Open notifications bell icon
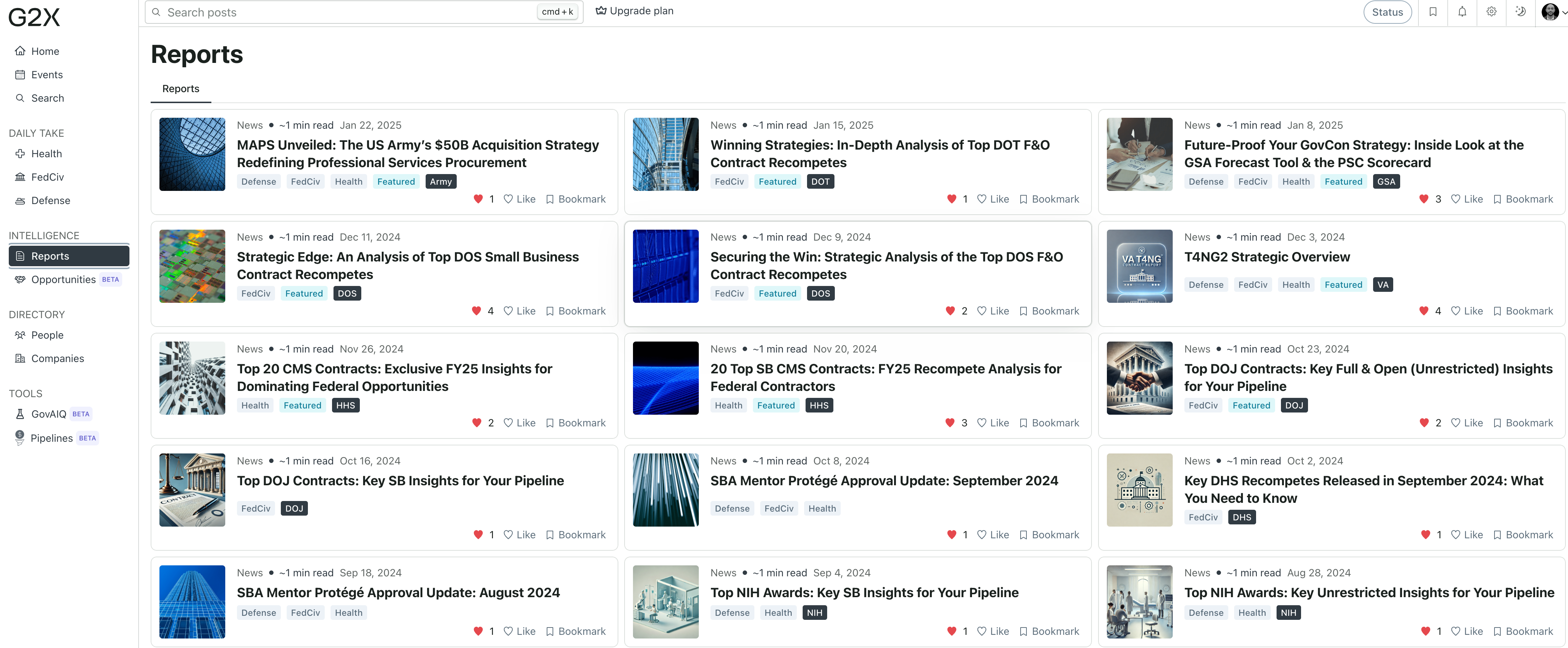This screenshot has height=648, width=1568. pyautogui.click(x=1462, y=12)
